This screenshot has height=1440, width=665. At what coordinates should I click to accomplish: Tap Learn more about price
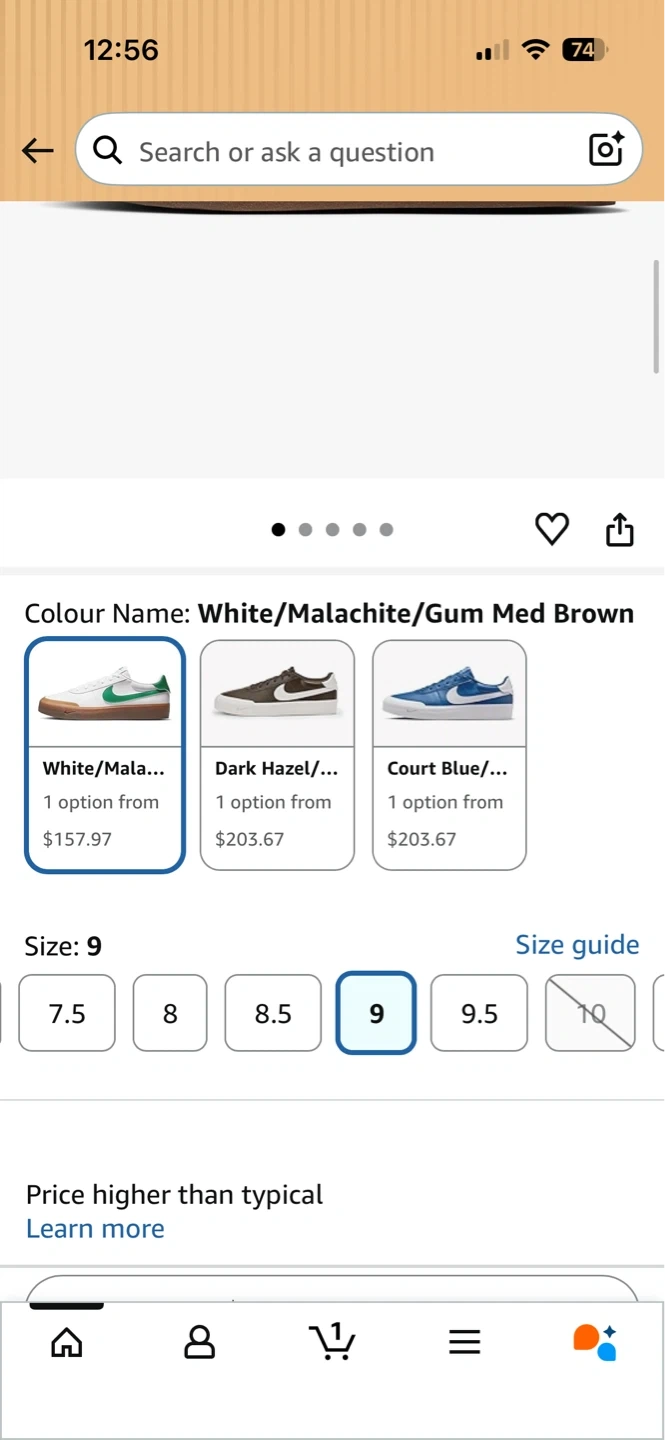tap(95, 1229)
